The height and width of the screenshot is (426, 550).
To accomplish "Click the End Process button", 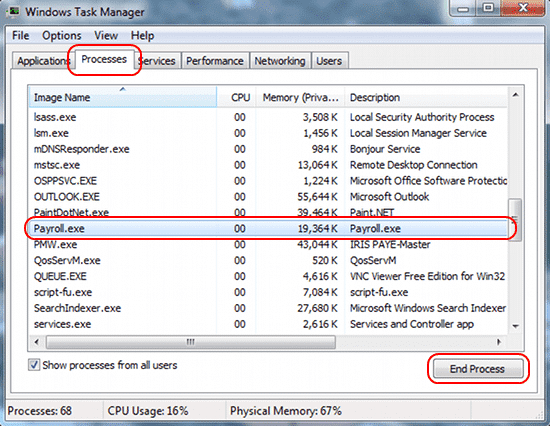I will coord(477,369).
